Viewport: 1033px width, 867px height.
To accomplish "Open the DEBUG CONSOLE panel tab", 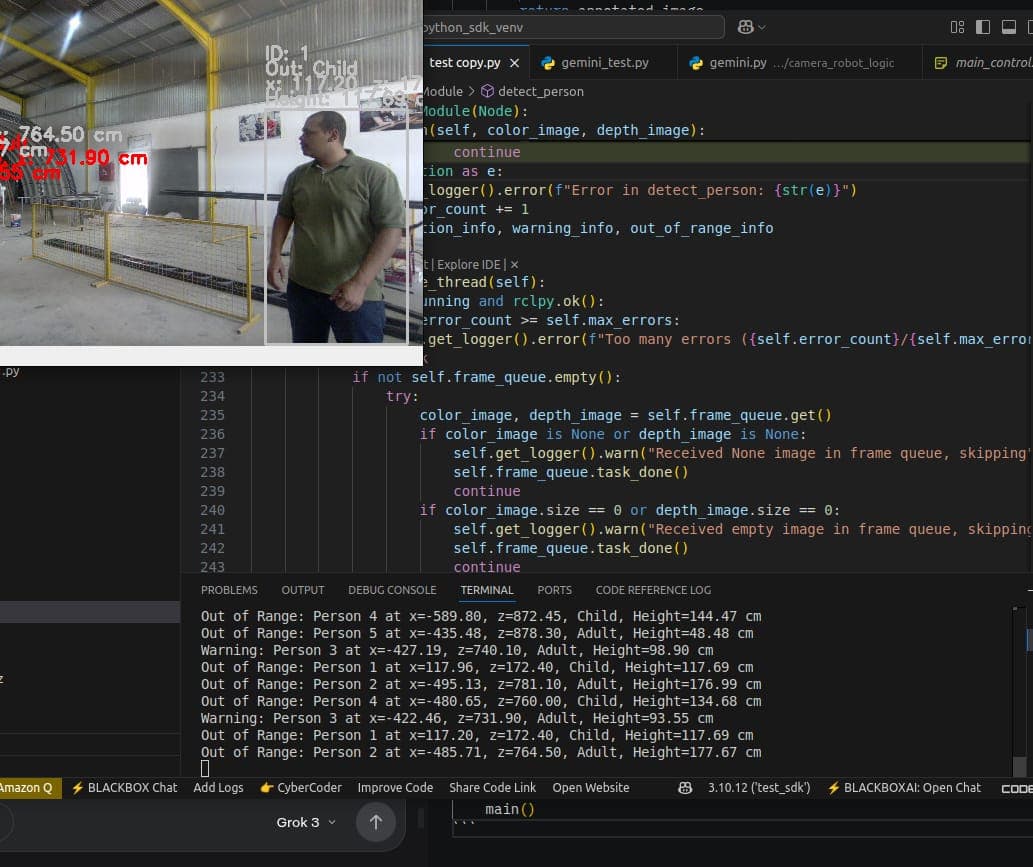I will click(392, 590).
